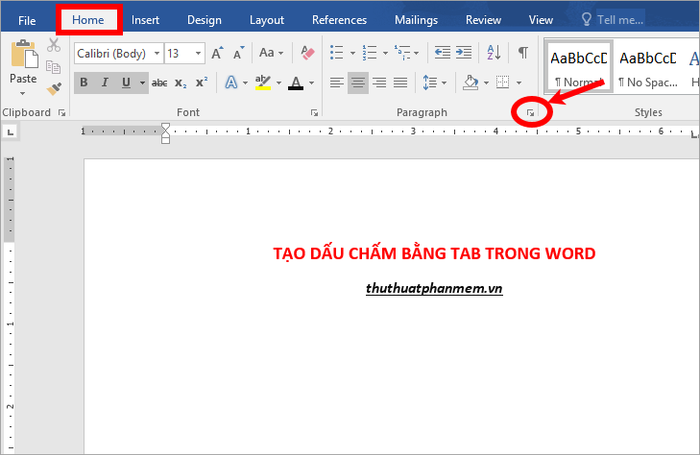Open the Calibri (Body) font name dropdown
Image resolution: width=700 pixels, height=455 pixels.
click(155, 53)
